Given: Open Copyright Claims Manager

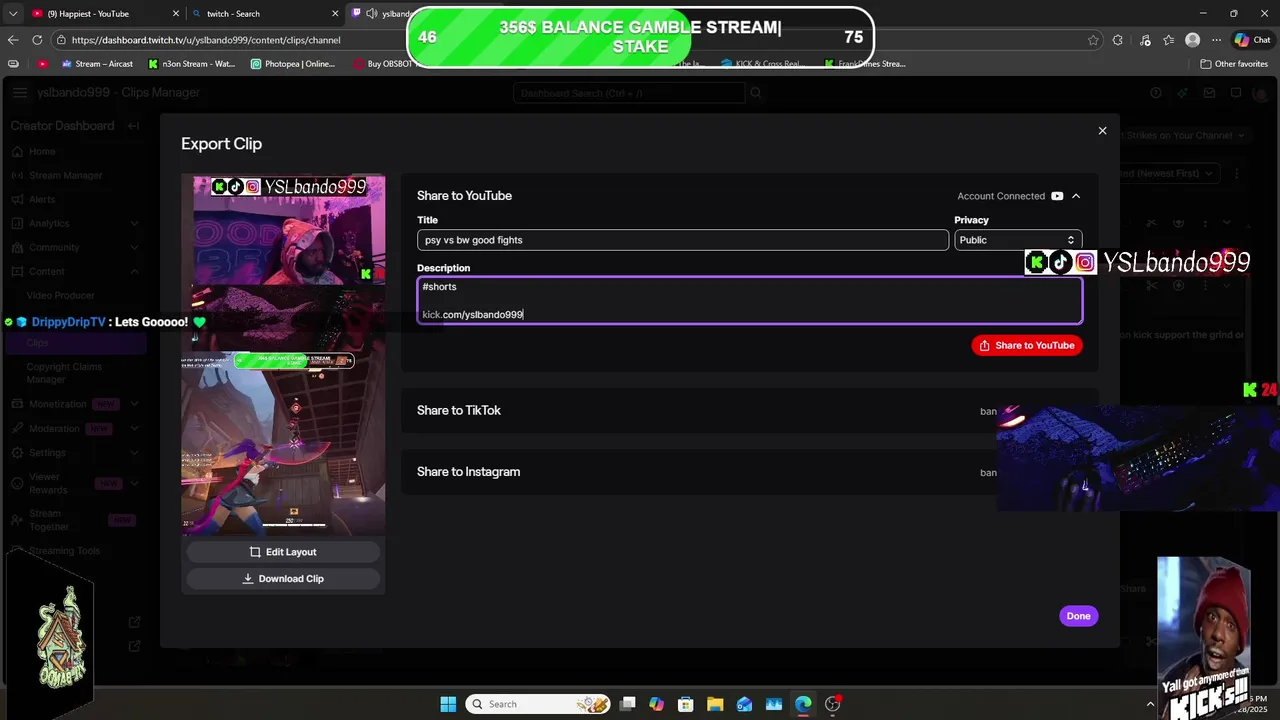Looking at the screenshot, I should pos(64,373).
